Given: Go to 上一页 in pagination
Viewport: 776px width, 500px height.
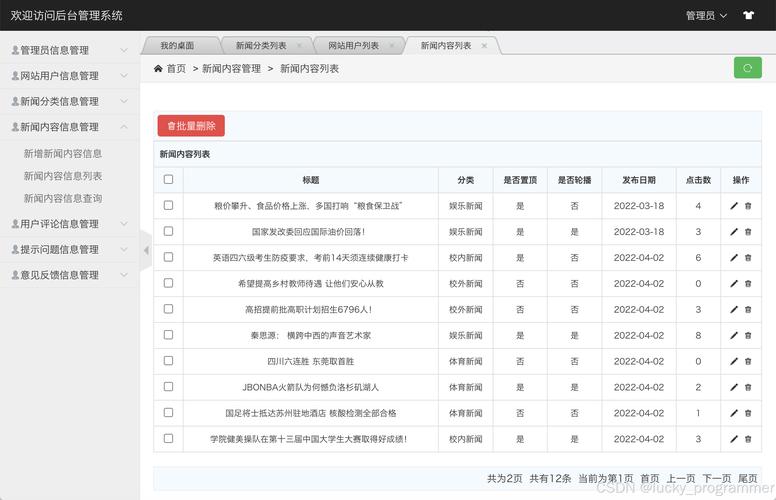Looking at the screenshot, I should (680, 478).
